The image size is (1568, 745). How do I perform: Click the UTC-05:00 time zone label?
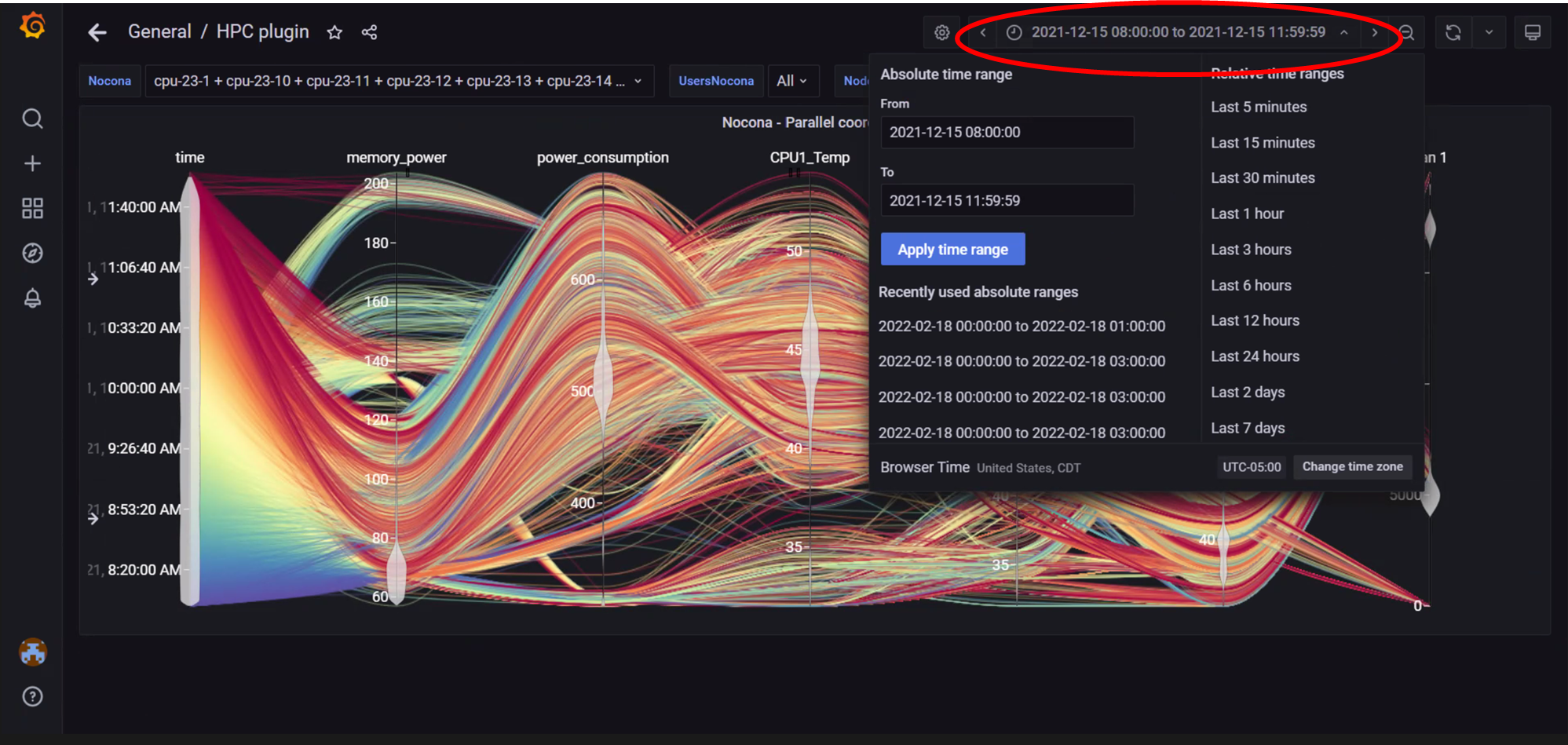point(1252,467)
